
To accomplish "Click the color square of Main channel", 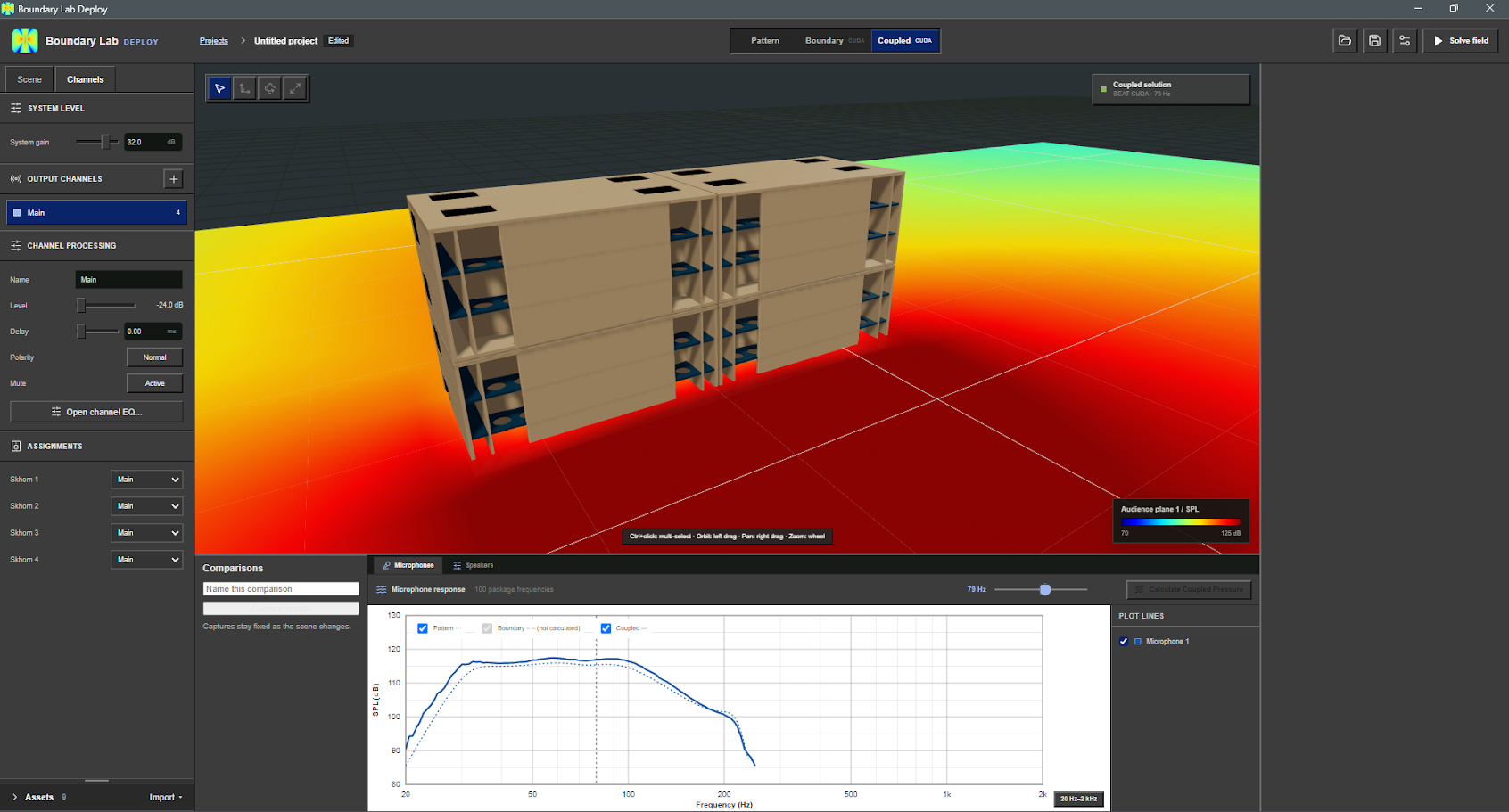I will pyautogui.click(x=17, y=213).
